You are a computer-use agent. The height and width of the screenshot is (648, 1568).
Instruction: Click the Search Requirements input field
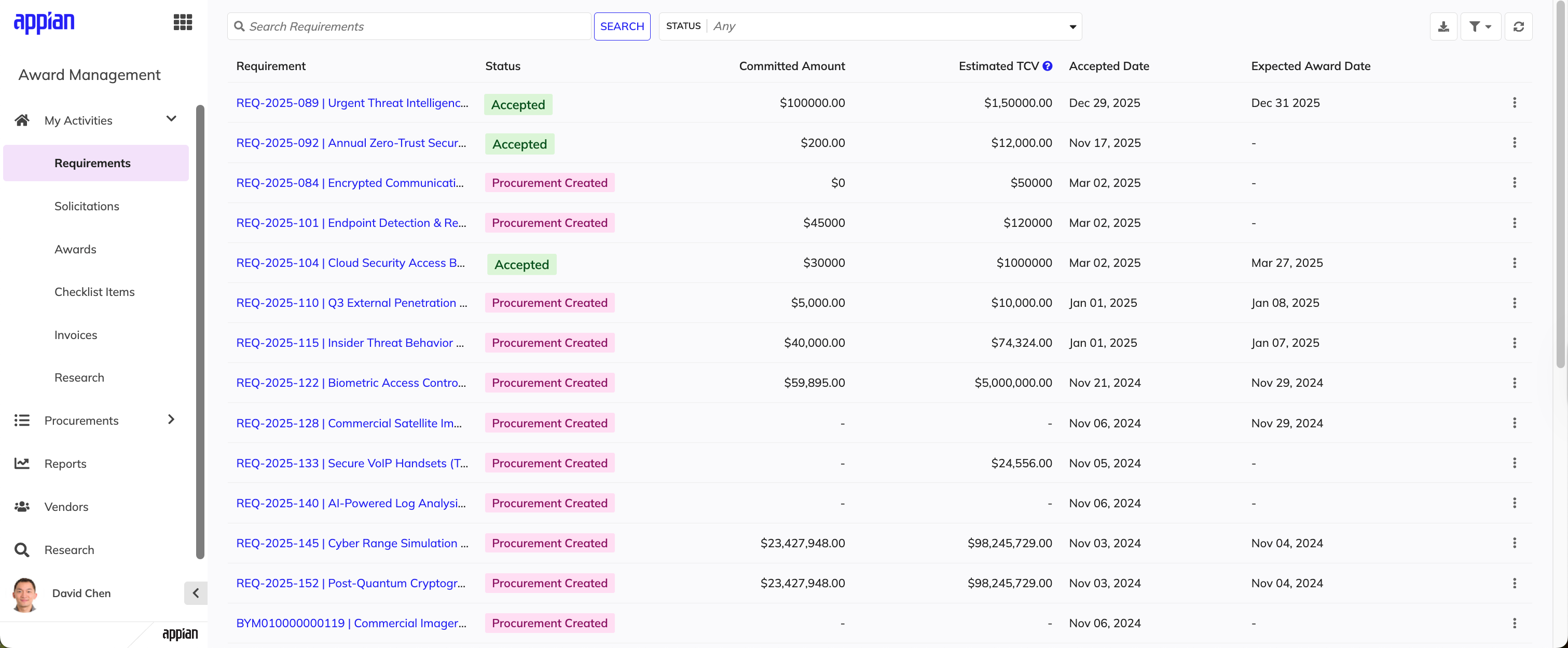coord(410,27)
